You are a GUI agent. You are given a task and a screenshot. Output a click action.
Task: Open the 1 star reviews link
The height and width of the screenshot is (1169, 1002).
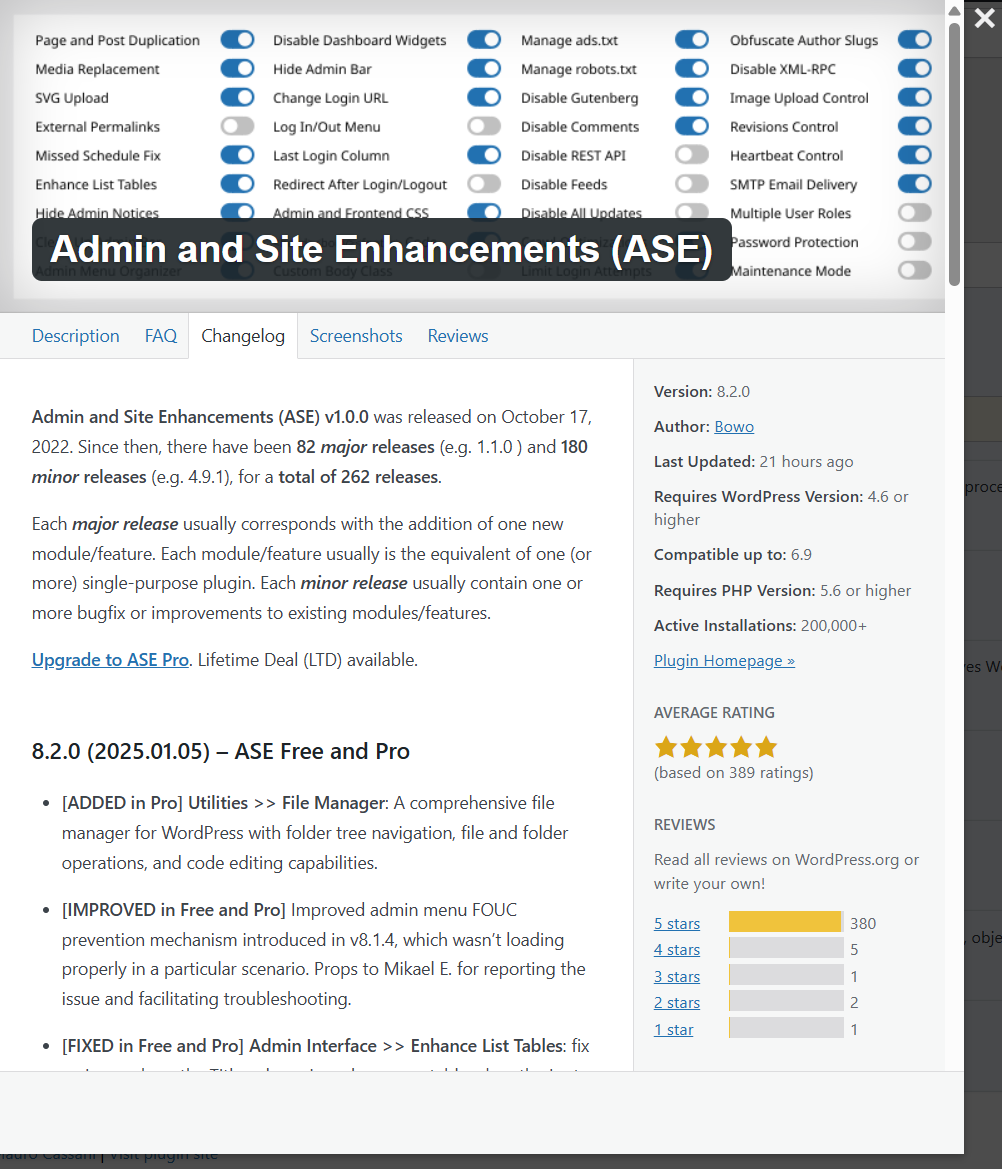coord(673,1030)
